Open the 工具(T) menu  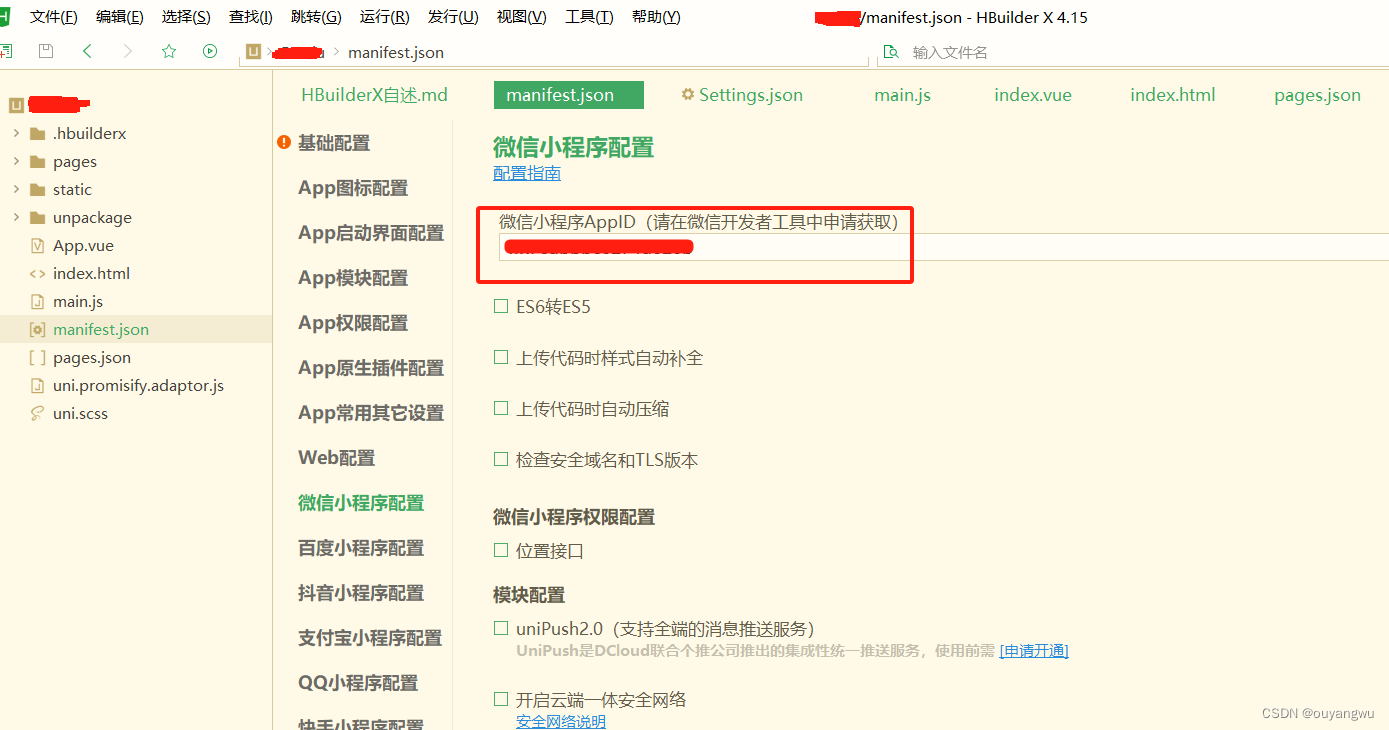click(589, 17)
